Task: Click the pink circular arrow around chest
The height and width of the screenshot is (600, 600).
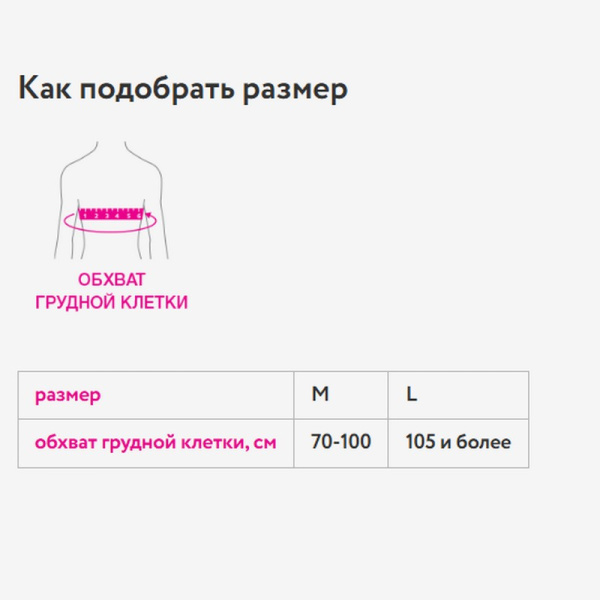Action: pos(110,222)
